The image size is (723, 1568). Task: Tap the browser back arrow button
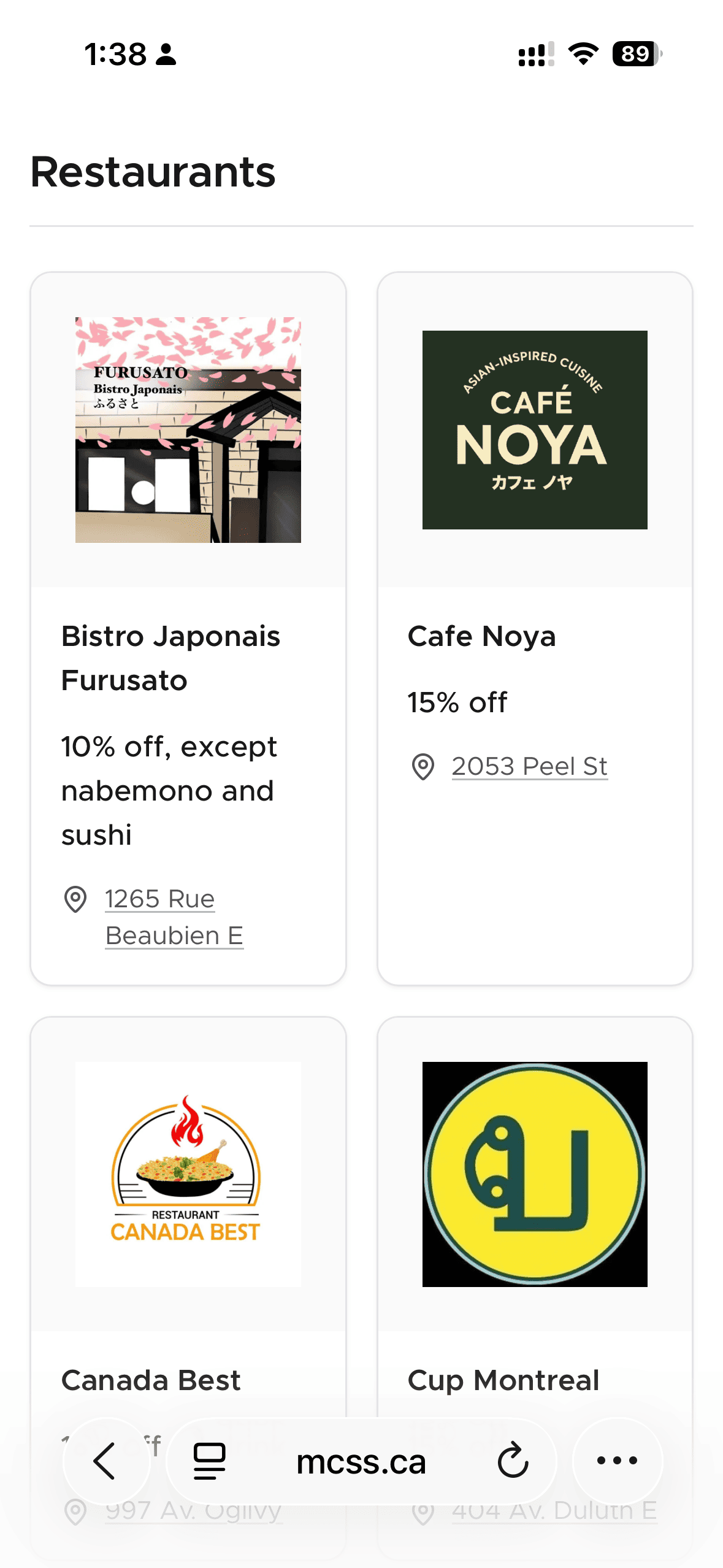(105, 1461)
